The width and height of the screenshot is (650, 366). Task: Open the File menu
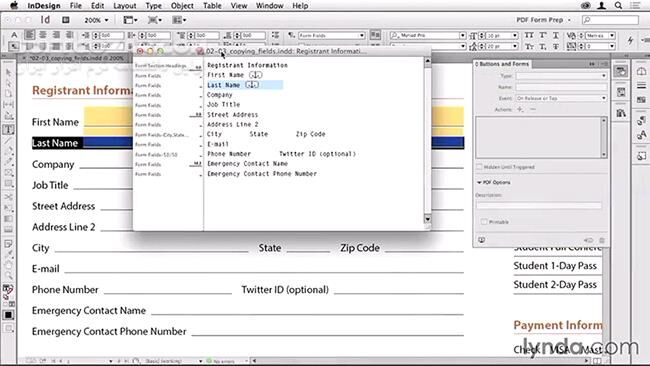(x=75, y=6)
